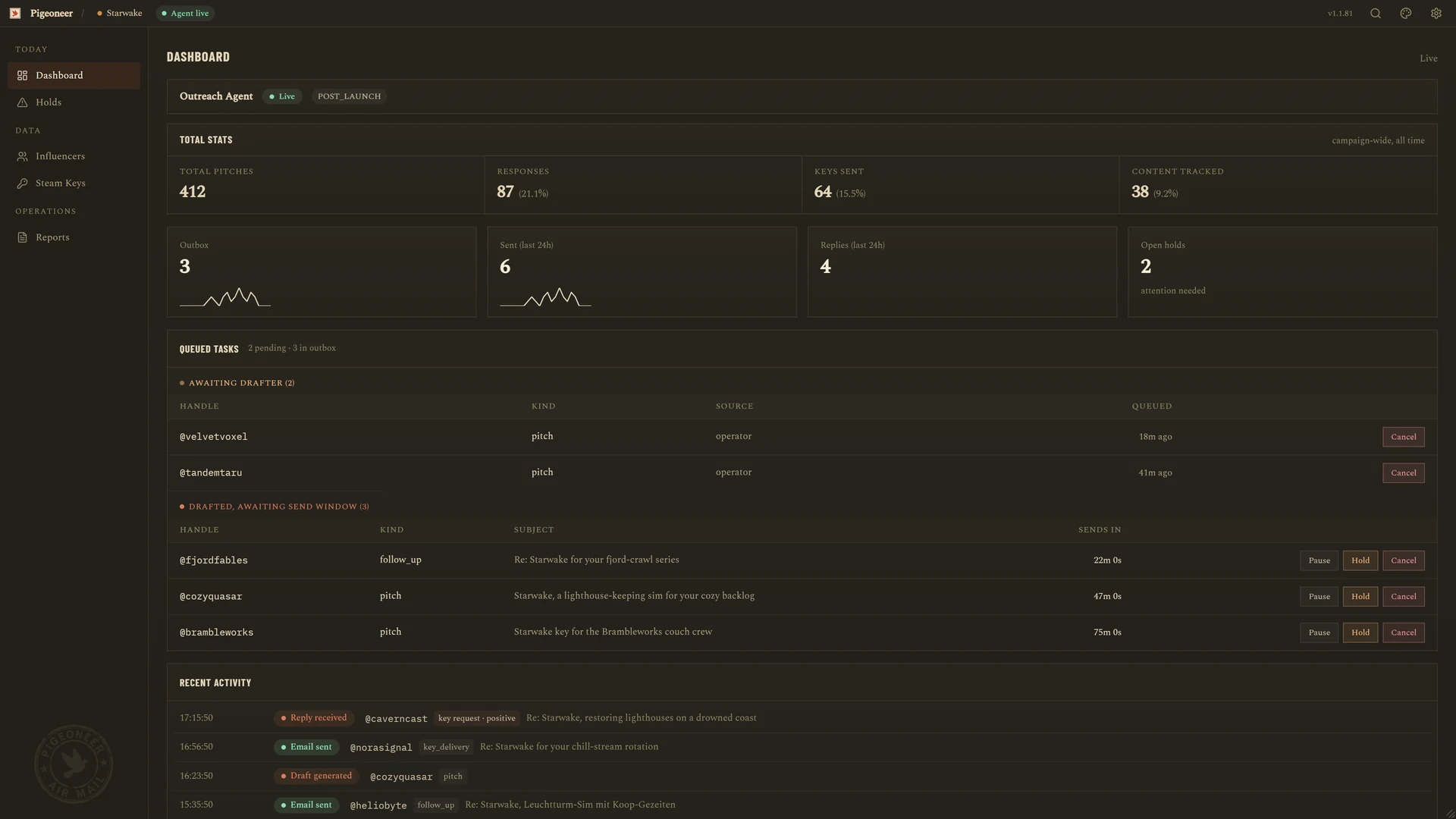Click the @tandemtaru handle

point(211,473)
